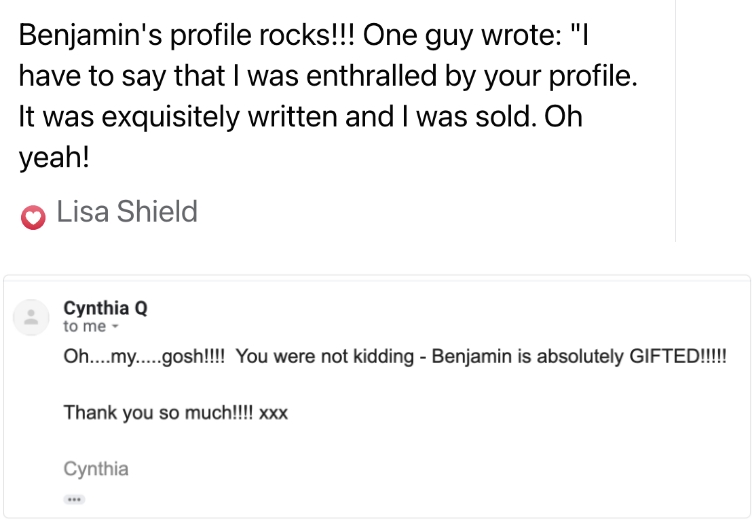Click the 'yeah!' text ending the testimonial

[x=54, y=157]
